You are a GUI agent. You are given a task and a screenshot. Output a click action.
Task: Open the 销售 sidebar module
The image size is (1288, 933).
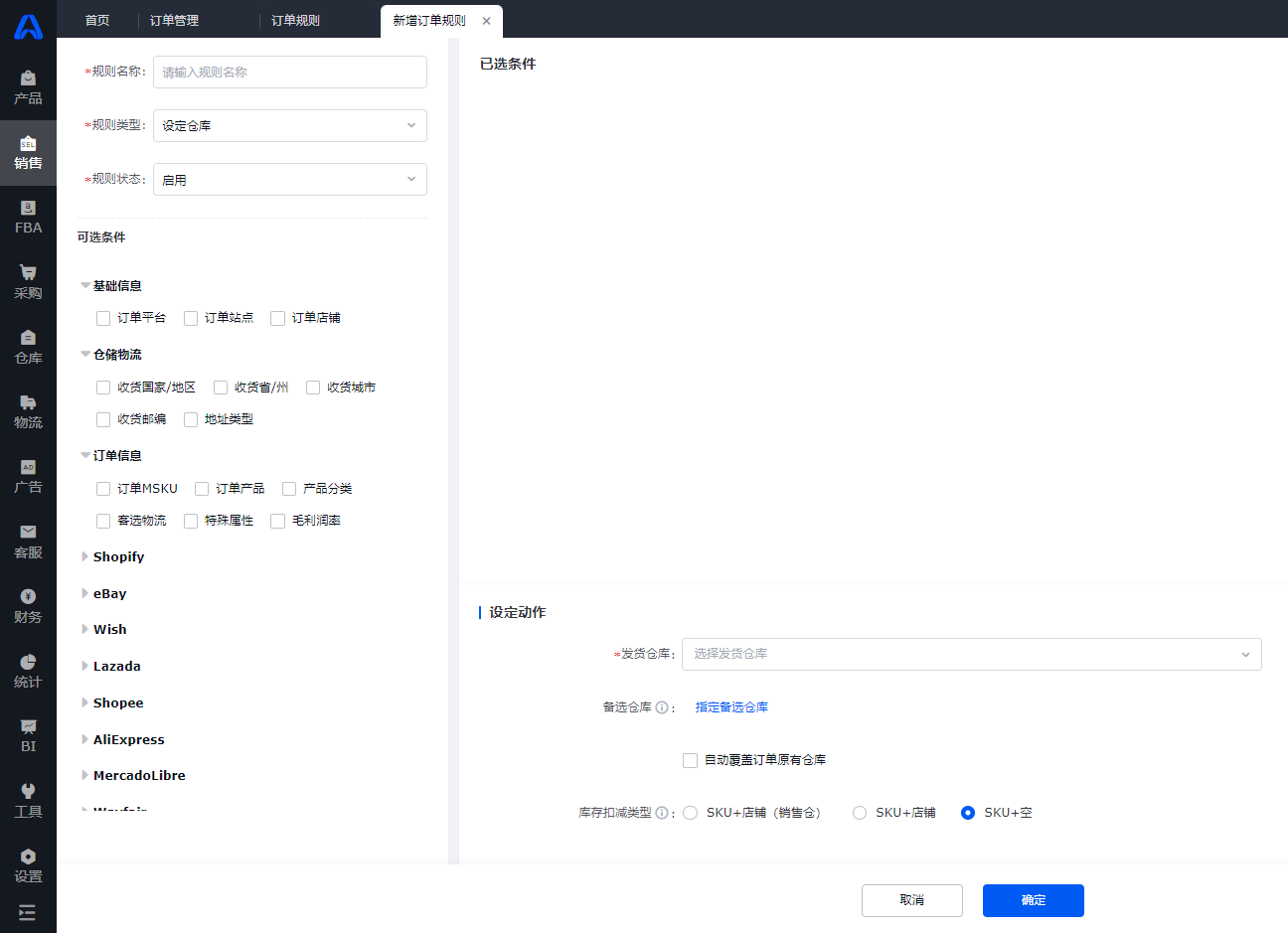(28, 153)
